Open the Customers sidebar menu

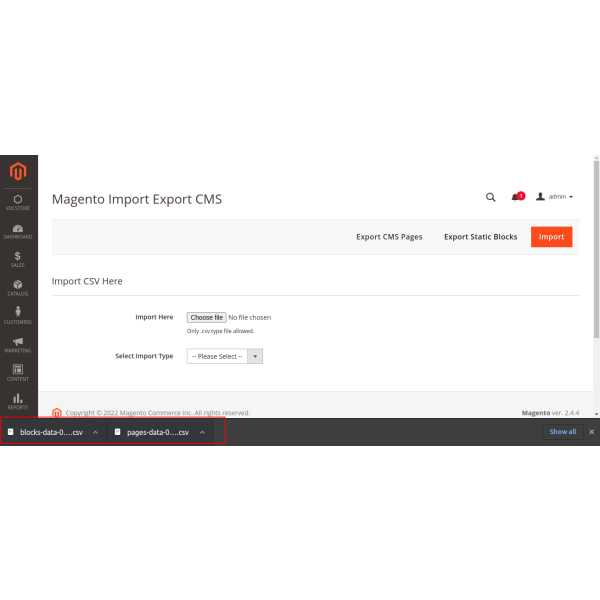pyautogui.click(x=18, y=315)
